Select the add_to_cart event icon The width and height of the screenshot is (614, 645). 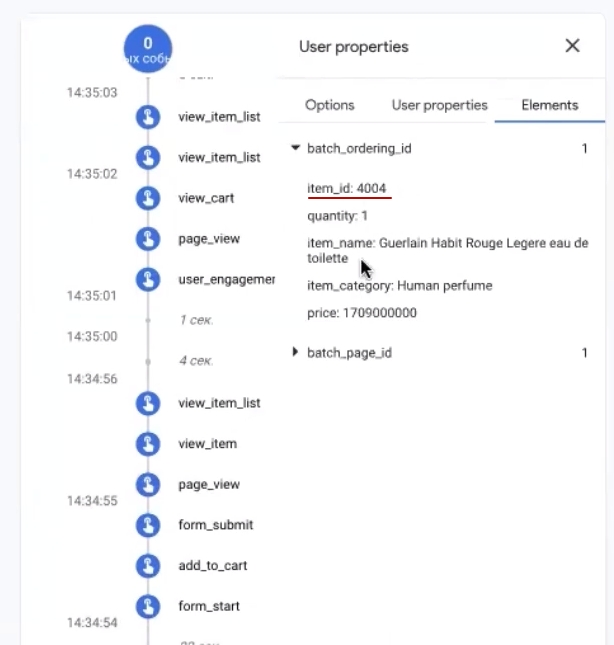point(148,565)
